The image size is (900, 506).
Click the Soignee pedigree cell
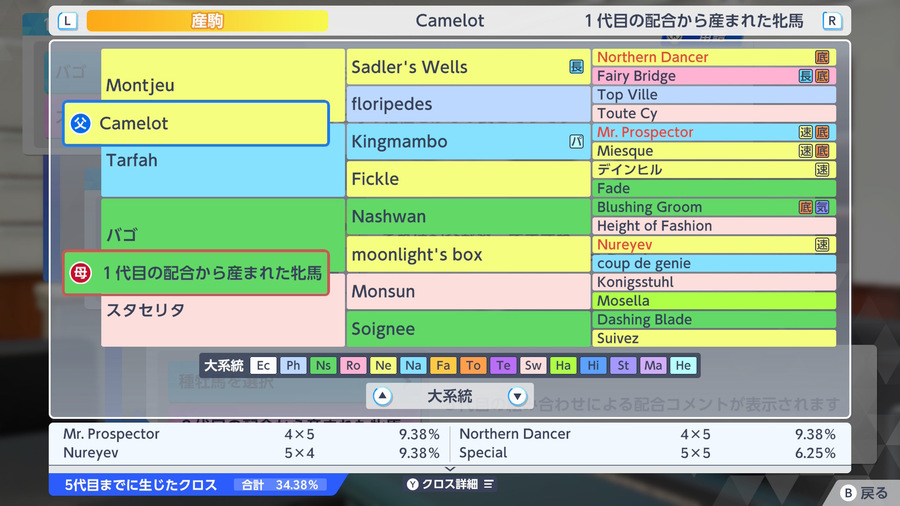[x=468, y=329]
